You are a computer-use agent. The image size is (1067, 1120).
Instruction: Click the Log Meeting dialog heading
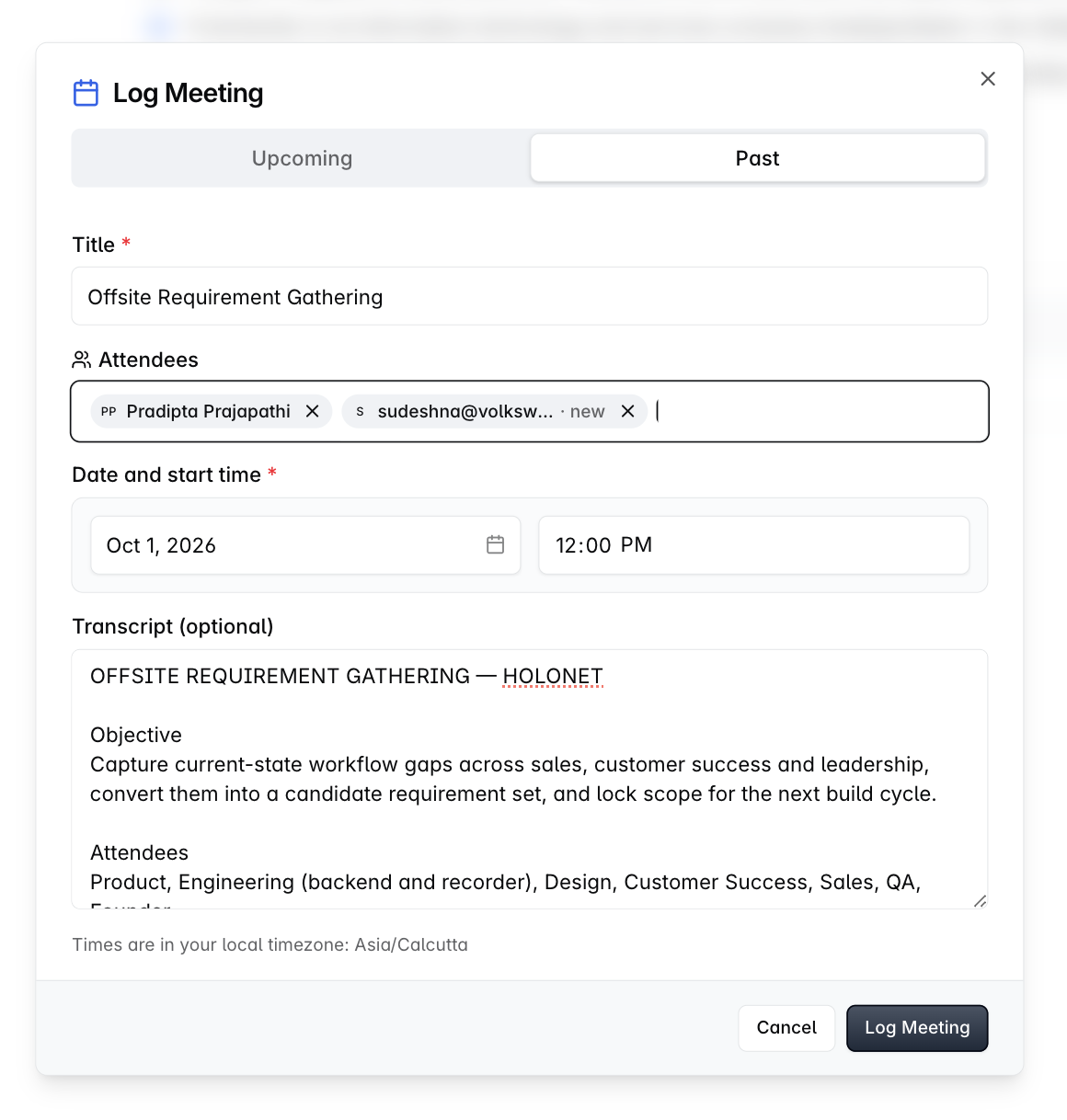(189, 93)
